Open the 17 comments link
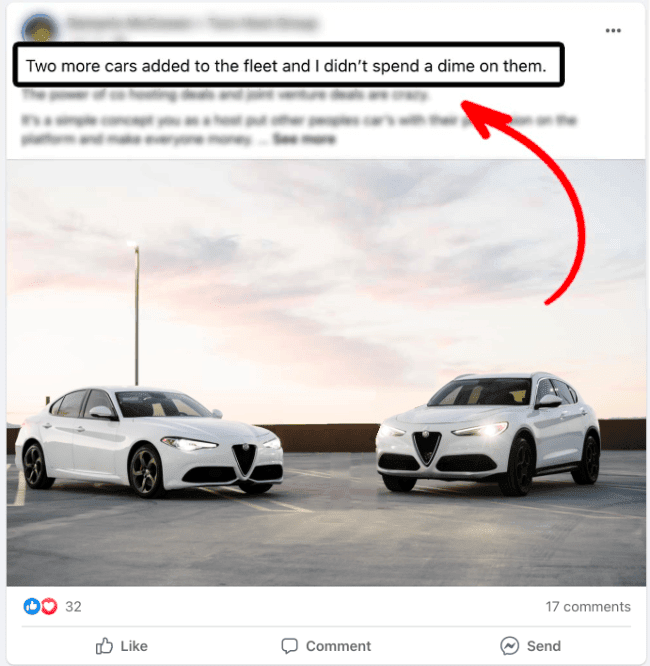Viewport: 650px width, 666px height. click(x=588, y=607)
